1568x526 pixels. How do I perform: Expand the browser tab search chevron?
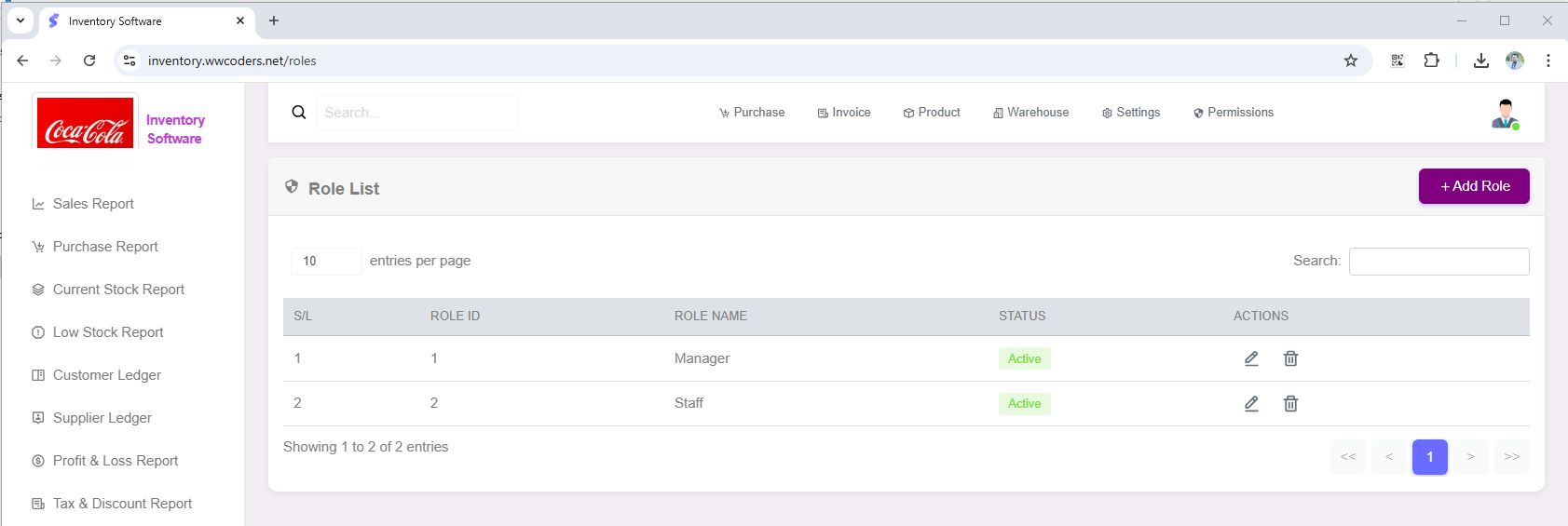(20, 20)
